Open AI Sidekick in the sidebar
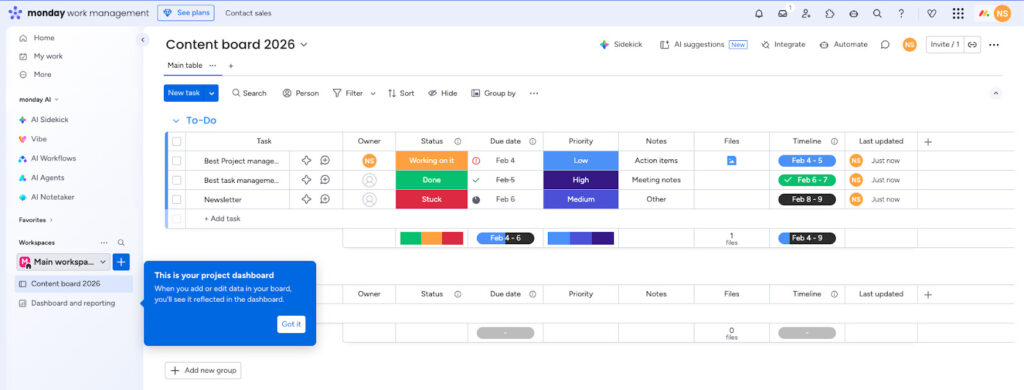The image size is (1024, 390). 50,120
